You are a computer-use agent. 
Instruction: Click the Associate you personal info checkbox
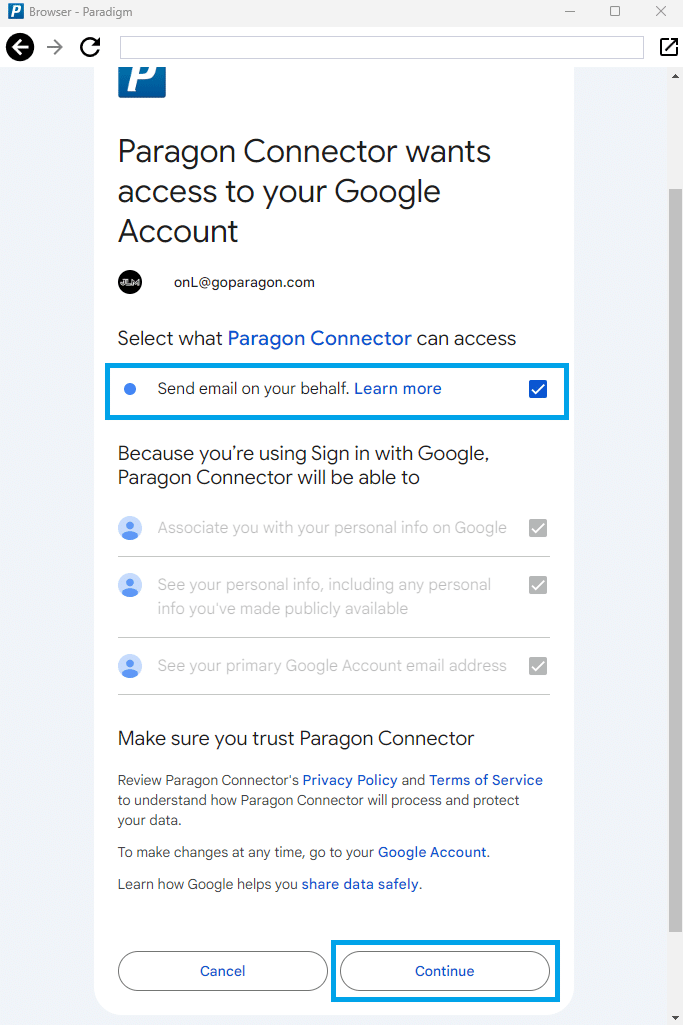click(538, 528)
